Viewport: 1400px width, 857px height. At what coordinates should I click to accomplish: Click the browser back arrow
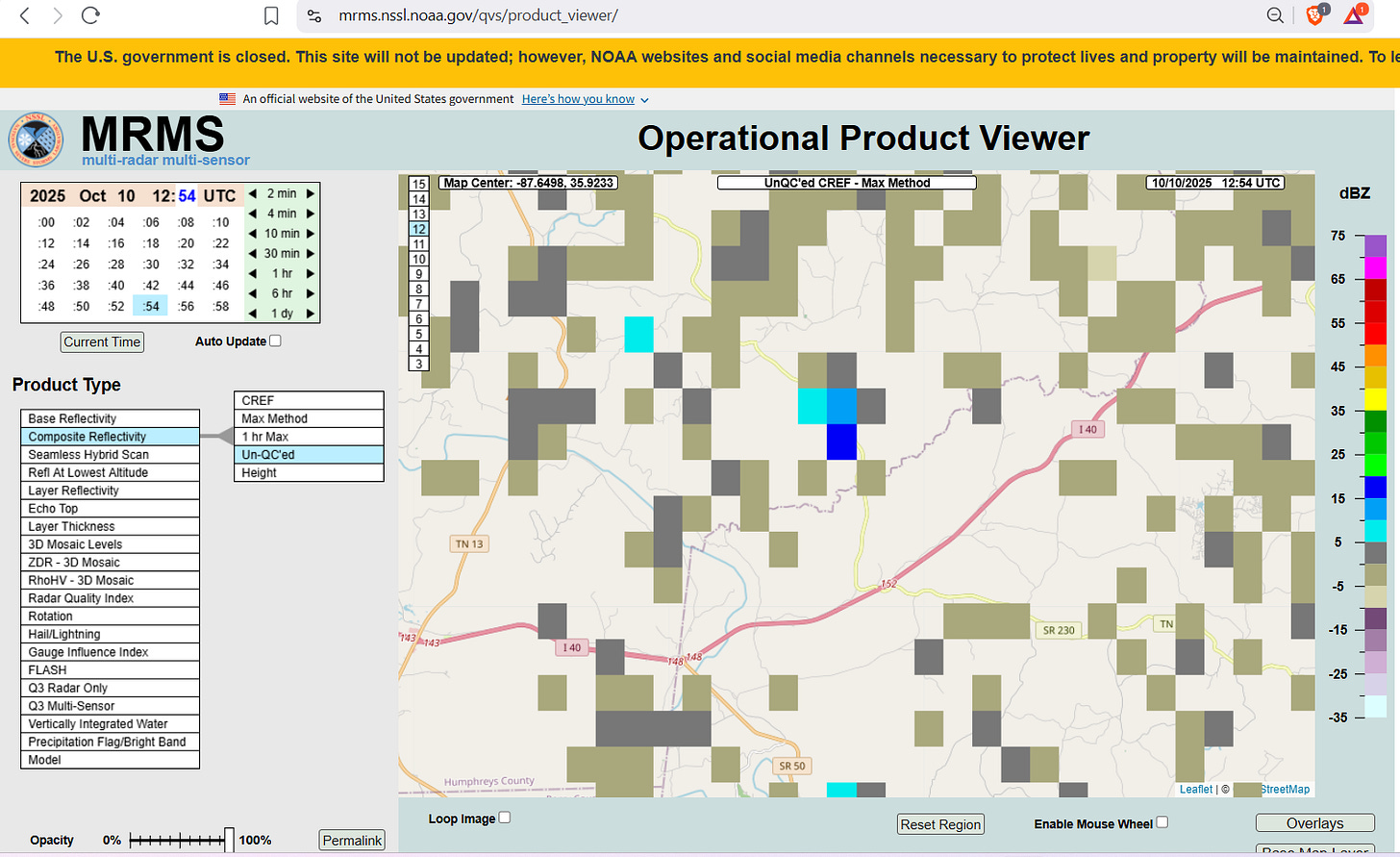pos(26,15)
